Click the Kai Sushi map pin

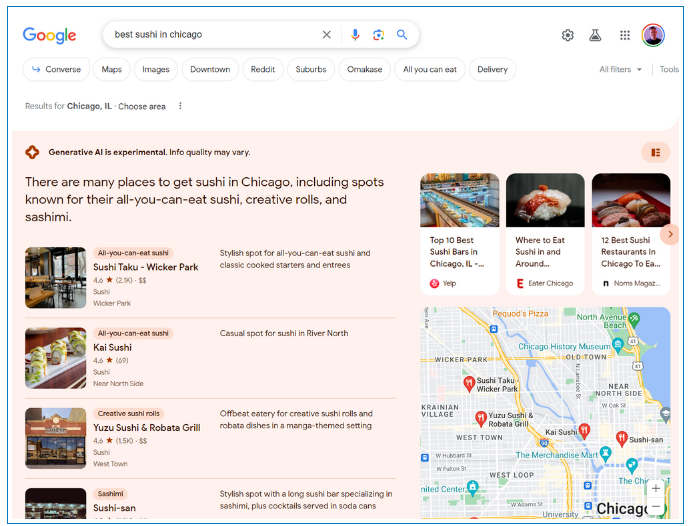click(x=584, y=430)
